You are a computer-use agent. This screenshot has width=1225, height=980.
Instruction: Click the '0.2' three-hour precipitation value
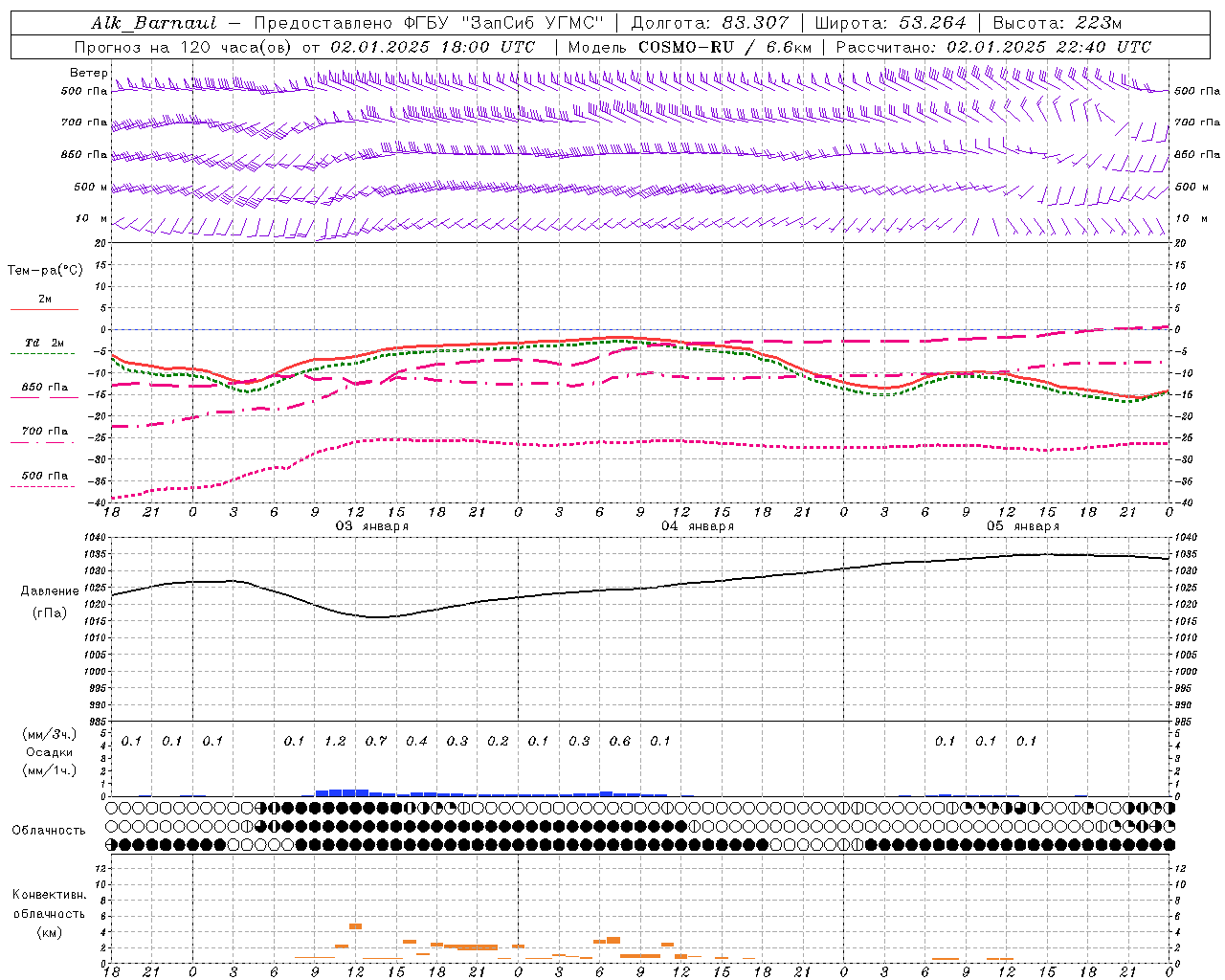point(498,741)
